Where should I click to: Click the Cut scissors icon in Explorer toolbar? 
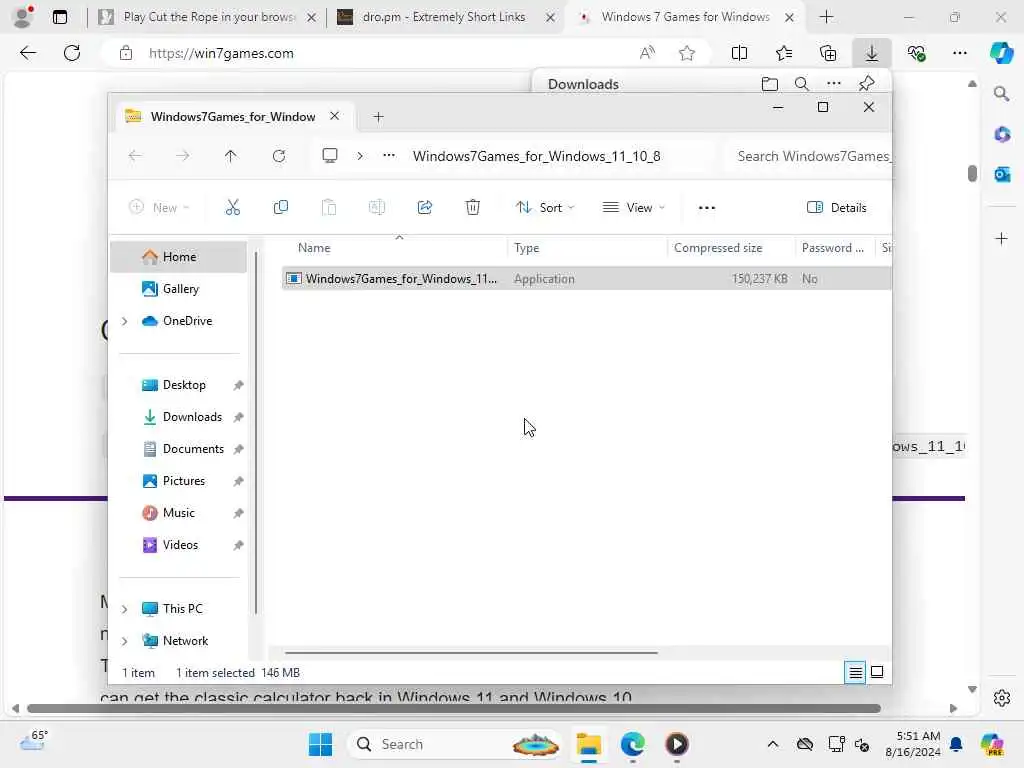click(232, 208)
